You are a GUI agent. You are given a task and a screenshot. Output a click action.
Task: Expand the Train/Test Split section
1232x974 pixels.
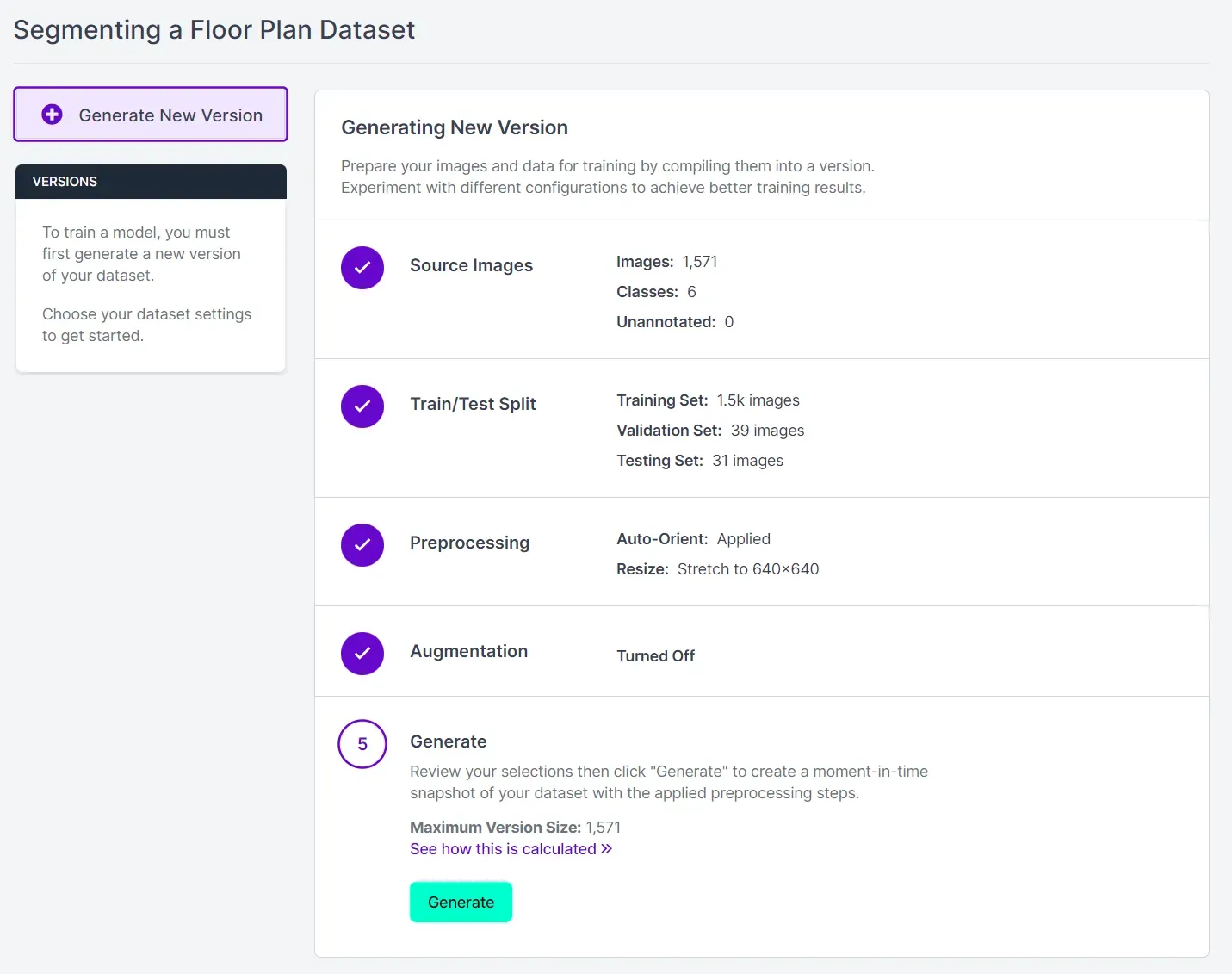473,404
